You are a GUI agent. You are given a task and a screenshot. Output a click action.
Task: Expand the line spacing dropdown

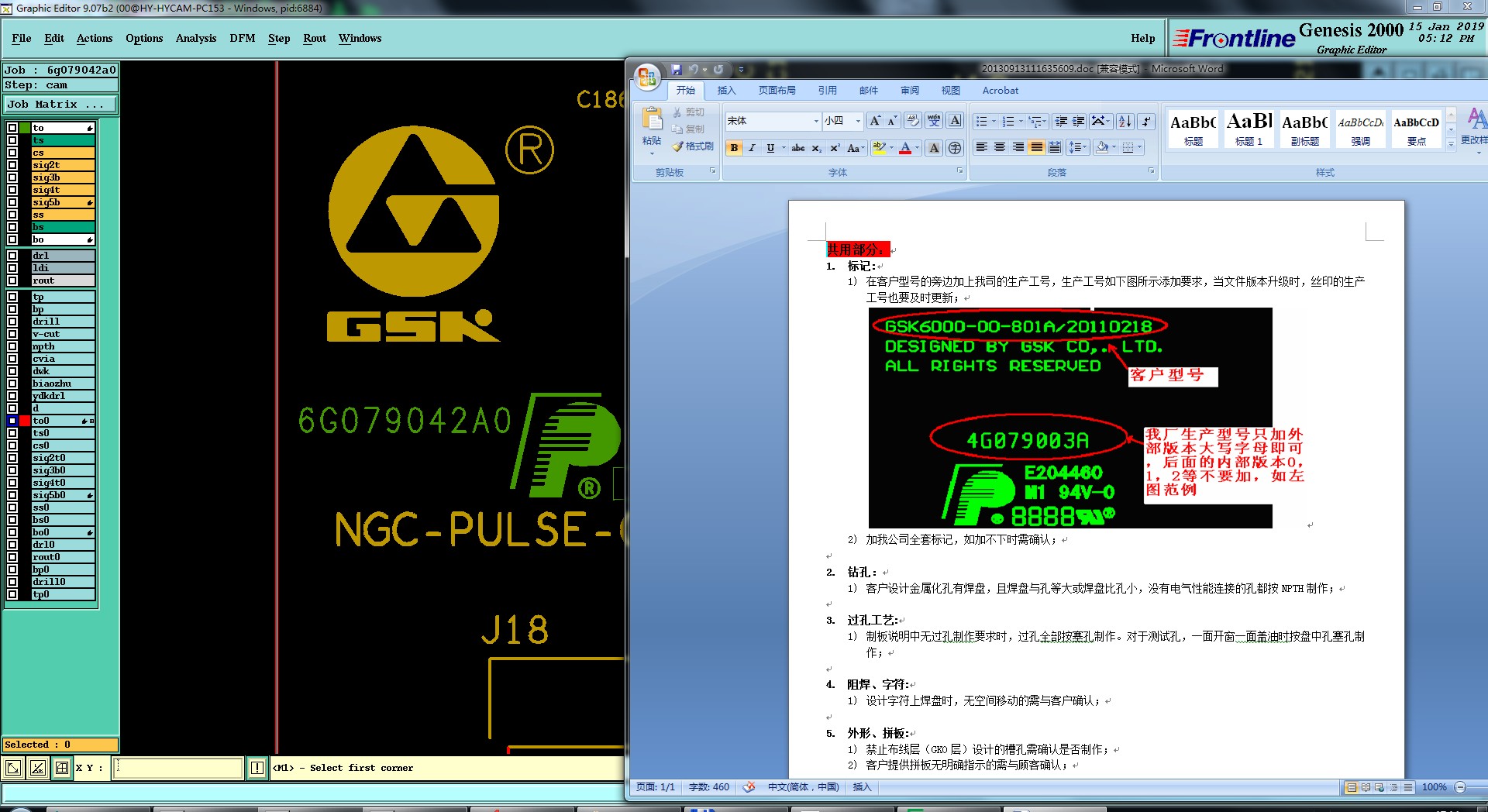point(1078,147)
